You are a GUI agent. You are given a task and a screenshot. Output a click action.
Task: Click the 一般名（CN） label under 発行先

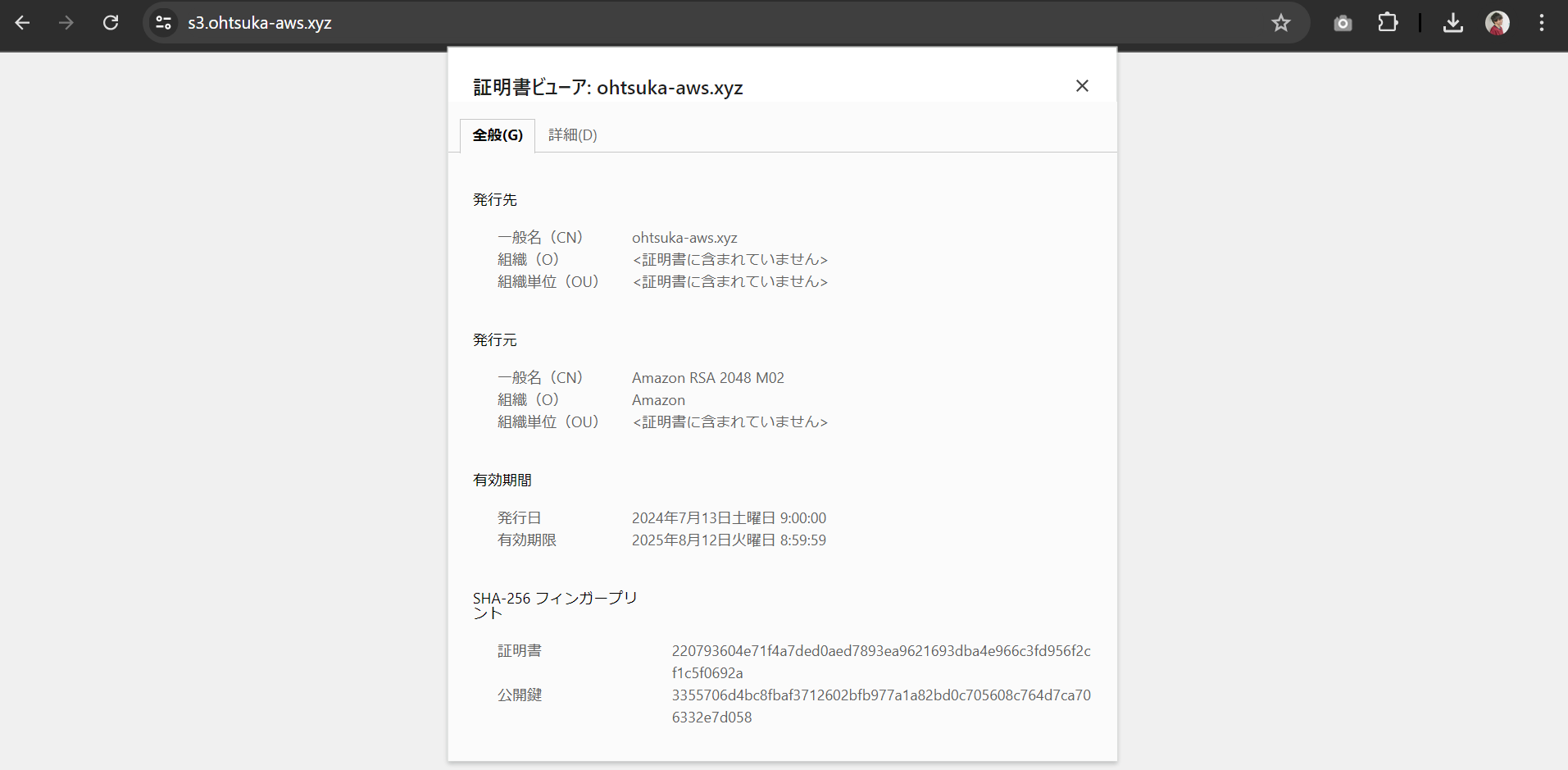coord(541,238)
